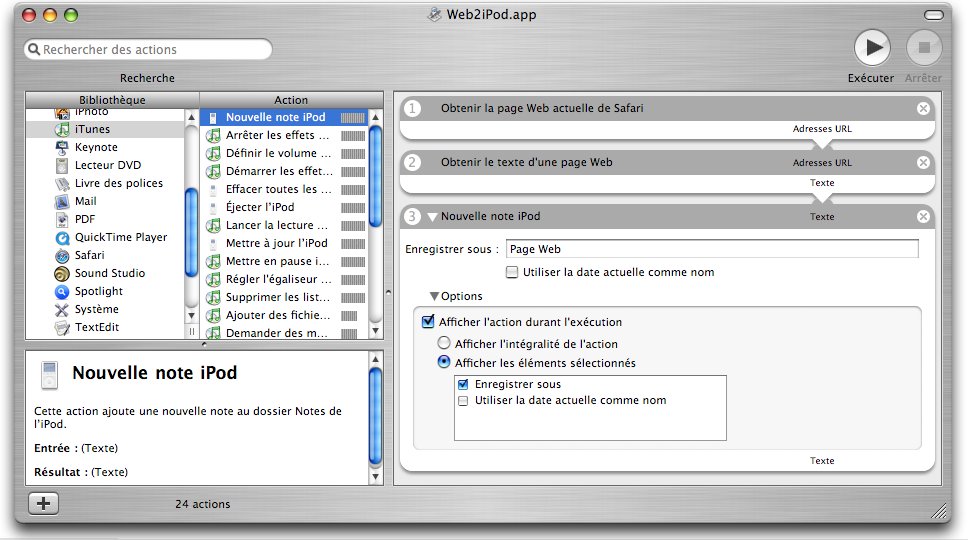Select the Safari library icon
Image resolution: width=968 pixels, height=540 pixels.
(62, 255)
